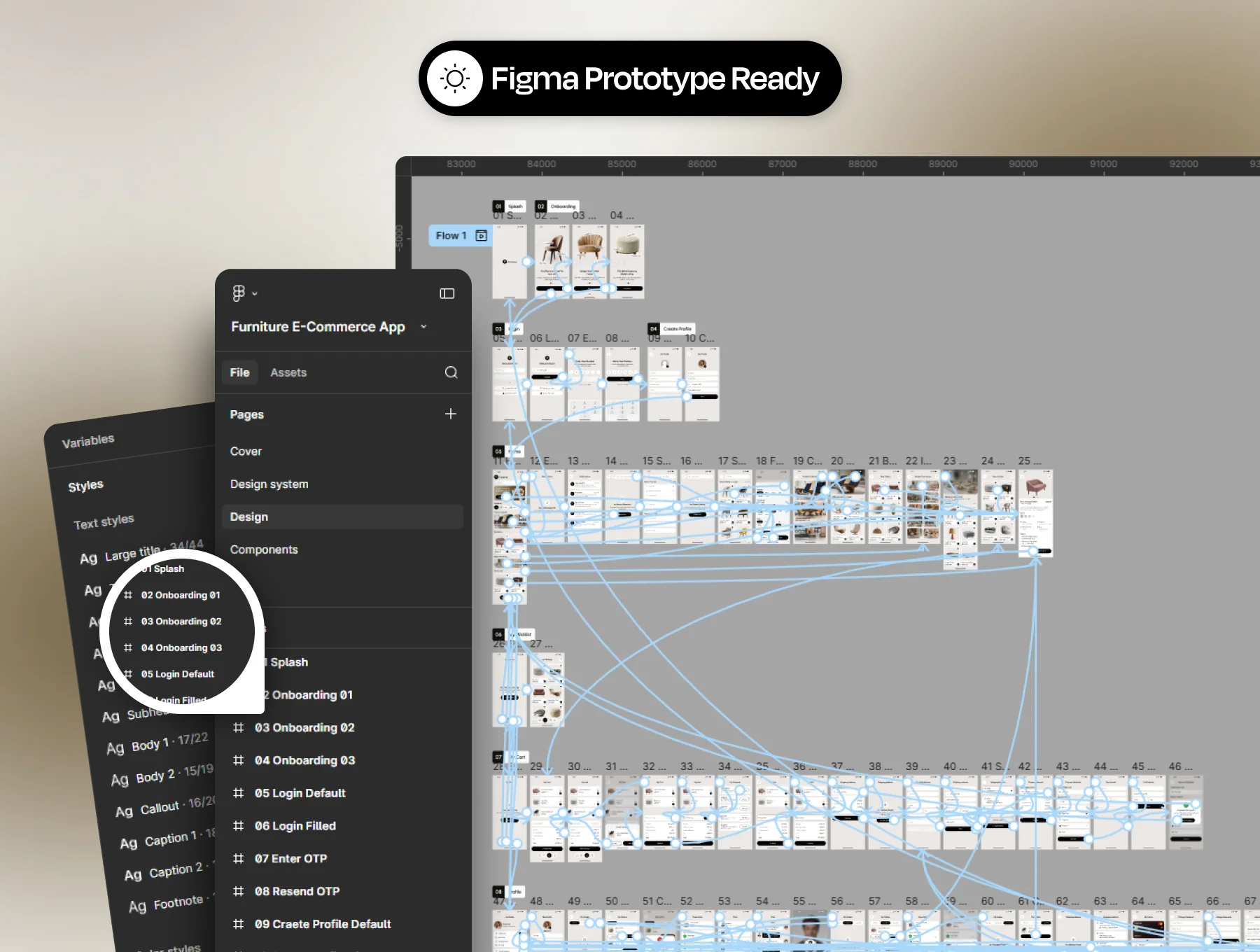Toggle the sidebar collapse icon

tap(447, 294)
